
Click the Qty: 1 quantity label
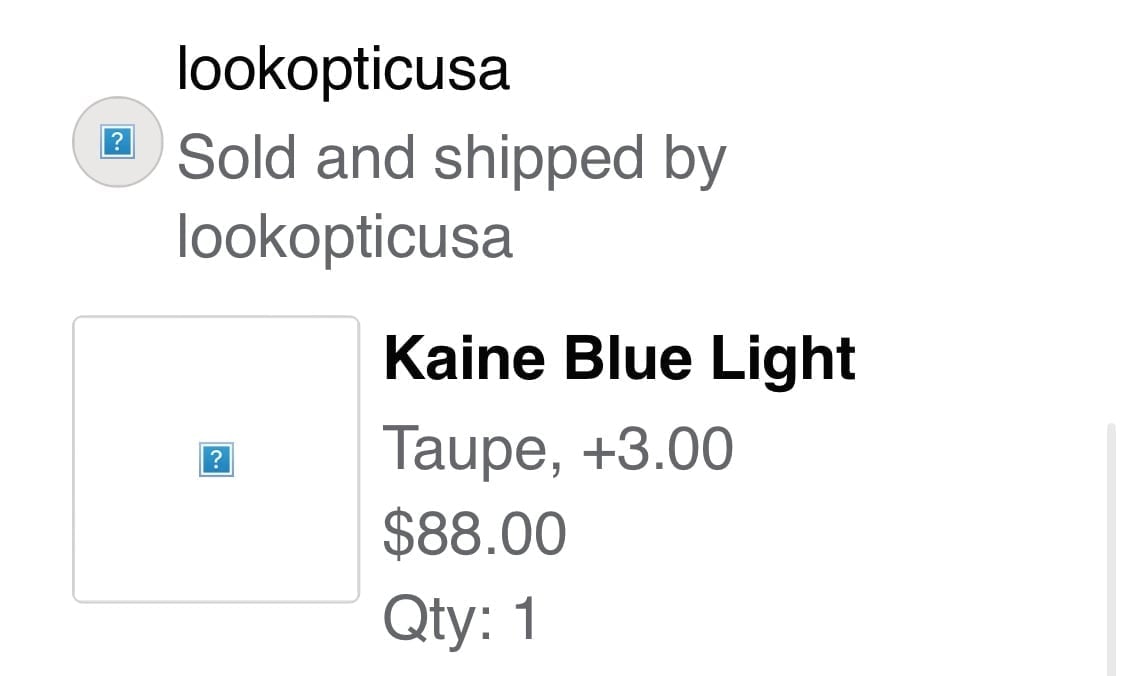[460, 619]
